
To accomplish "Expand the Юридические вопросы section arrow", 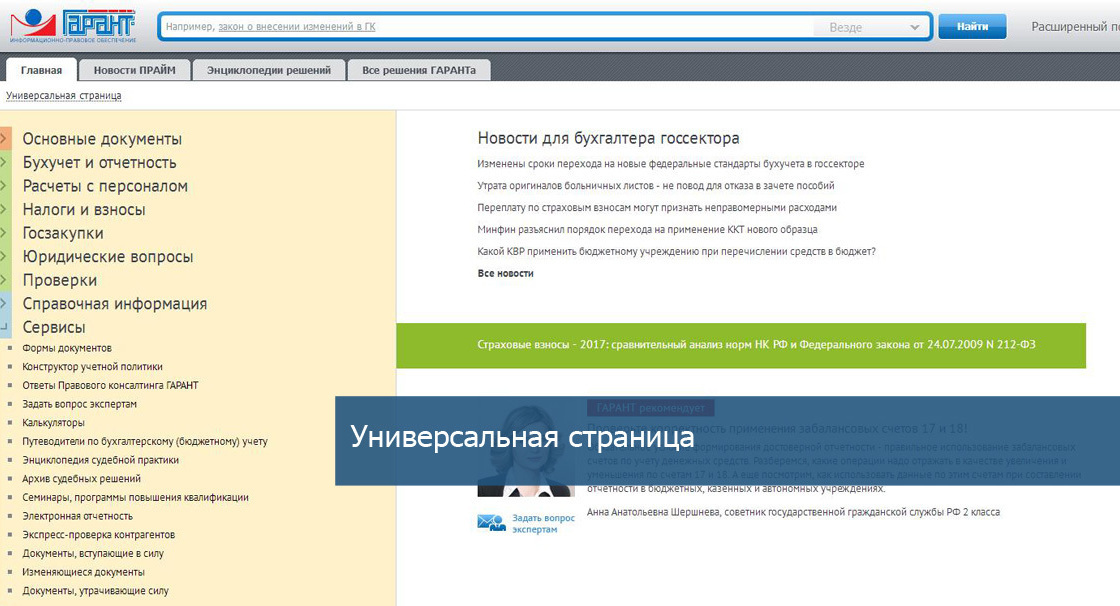I will [x=5, y=256].
